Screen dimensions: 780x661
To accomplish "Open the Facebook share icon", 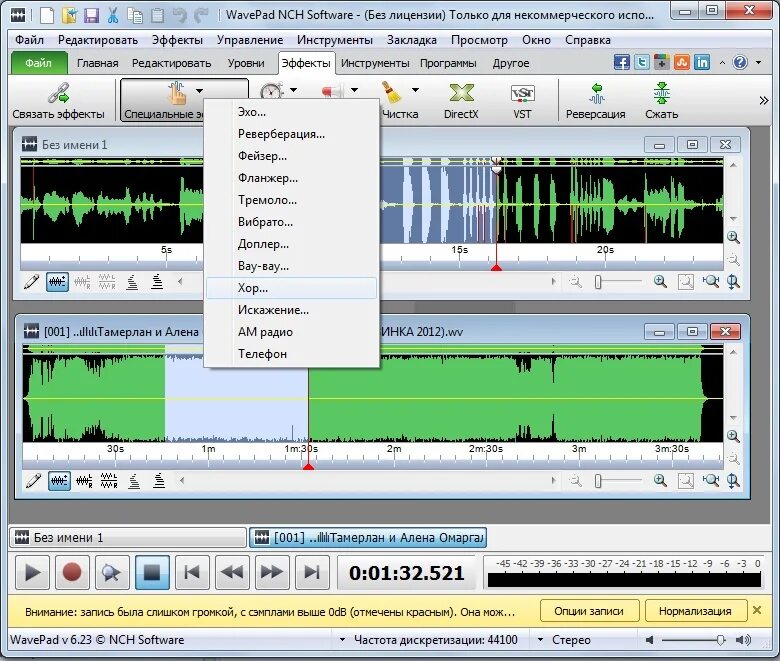I will [622, 63].
